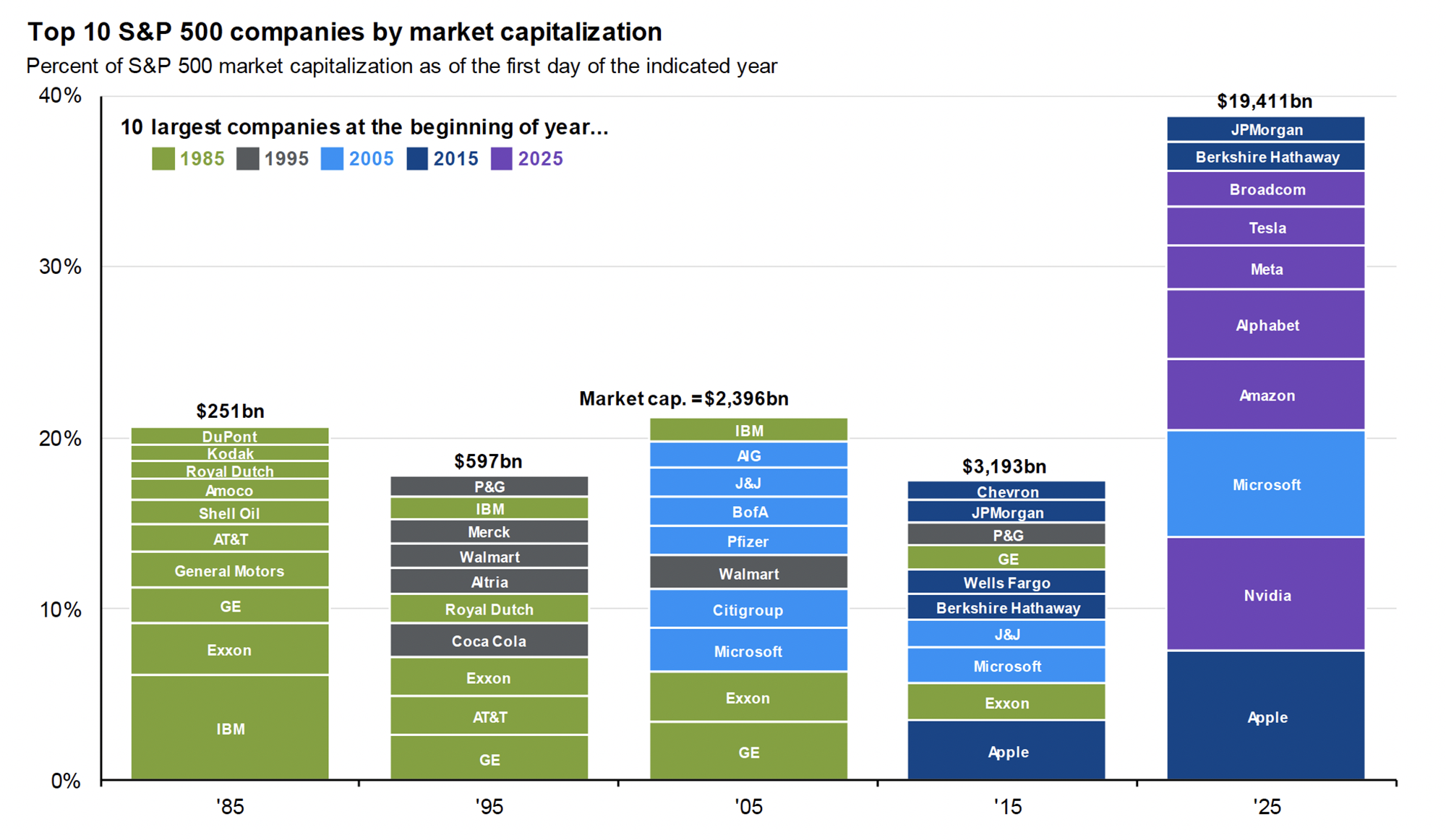Click the General Motors segment in the '85 bar
This screenshot has height=840, width=1446.
pos(230,570)
